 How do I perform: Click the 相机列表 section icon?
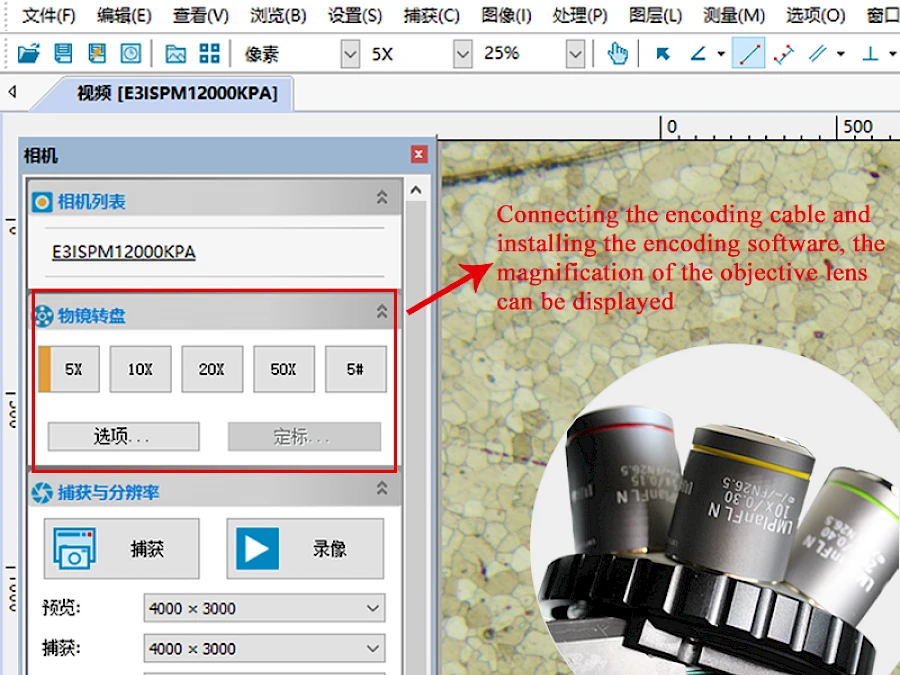pyautogui.click(x=42, y=201)
